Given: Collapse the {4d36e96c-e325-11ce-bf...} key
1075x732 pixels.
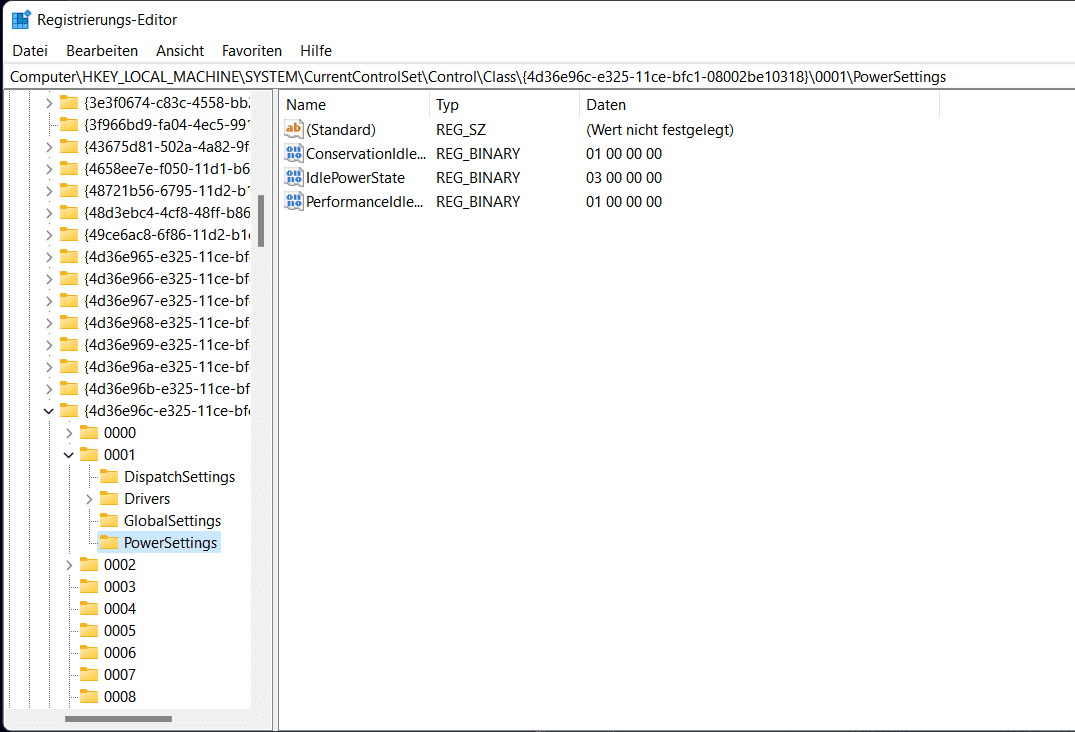Looking at the screenshot, I should pyautogui.click(x=47, y=410).
